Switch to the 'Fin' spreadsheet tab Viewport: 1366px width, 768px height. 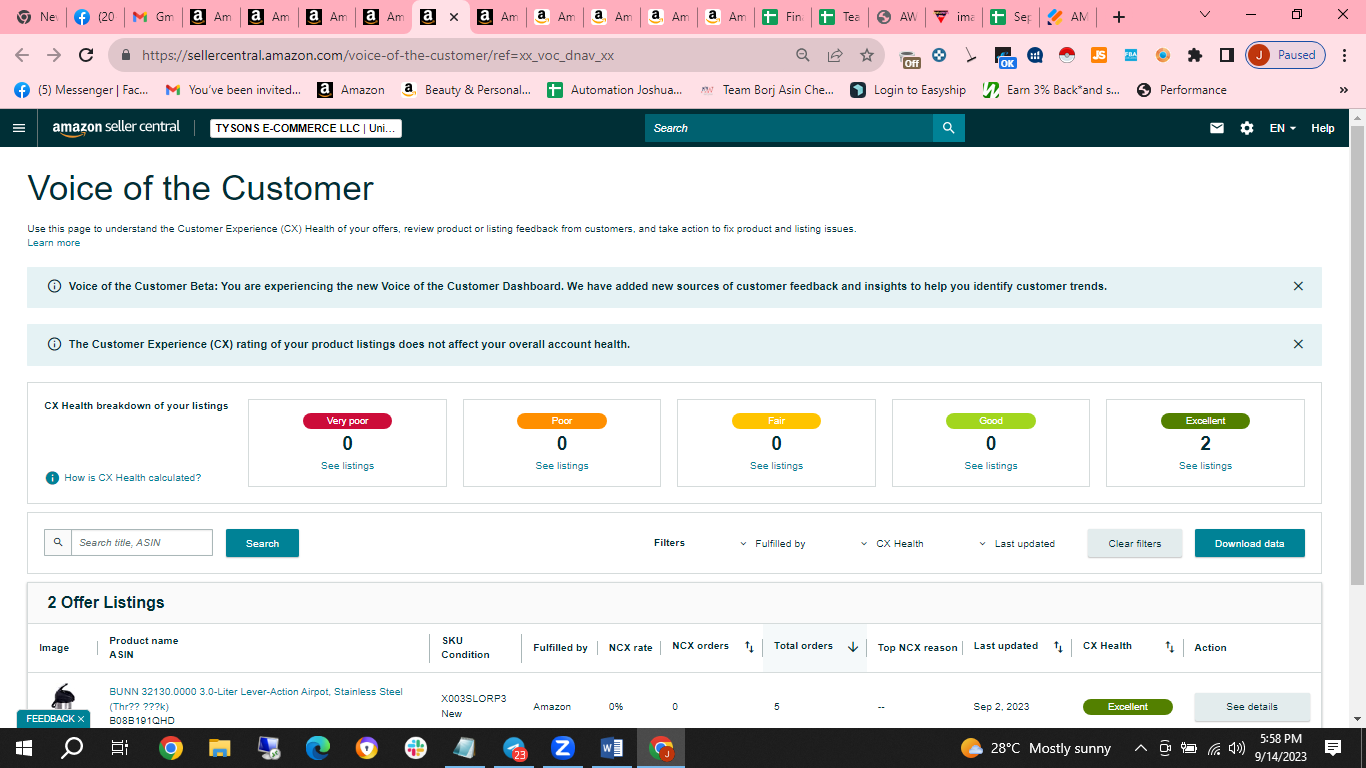782,17
